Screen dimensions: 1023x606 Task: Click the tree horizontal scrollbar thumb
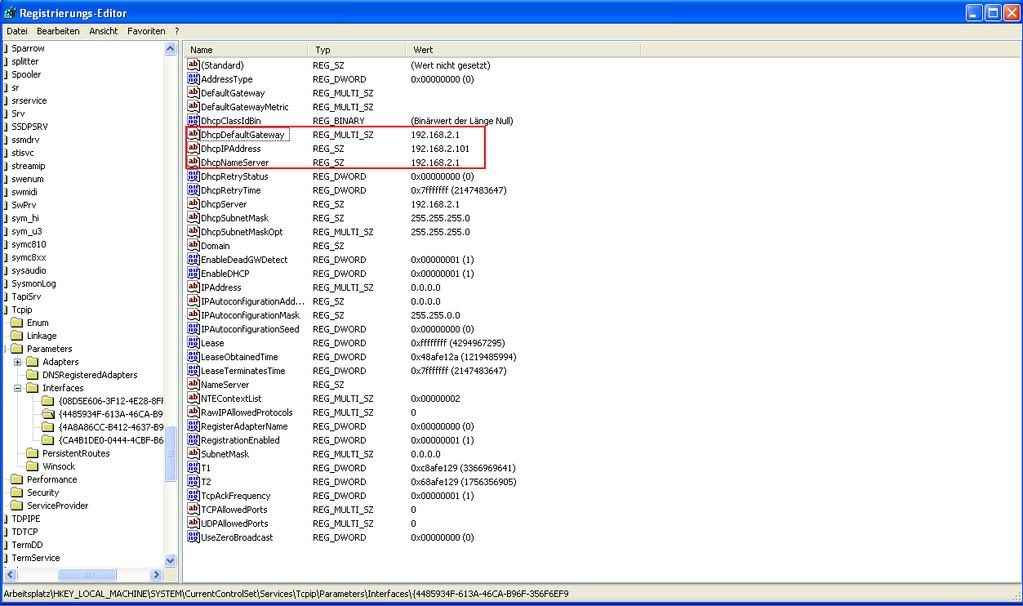pyautogui.click(x=87, y=574)
